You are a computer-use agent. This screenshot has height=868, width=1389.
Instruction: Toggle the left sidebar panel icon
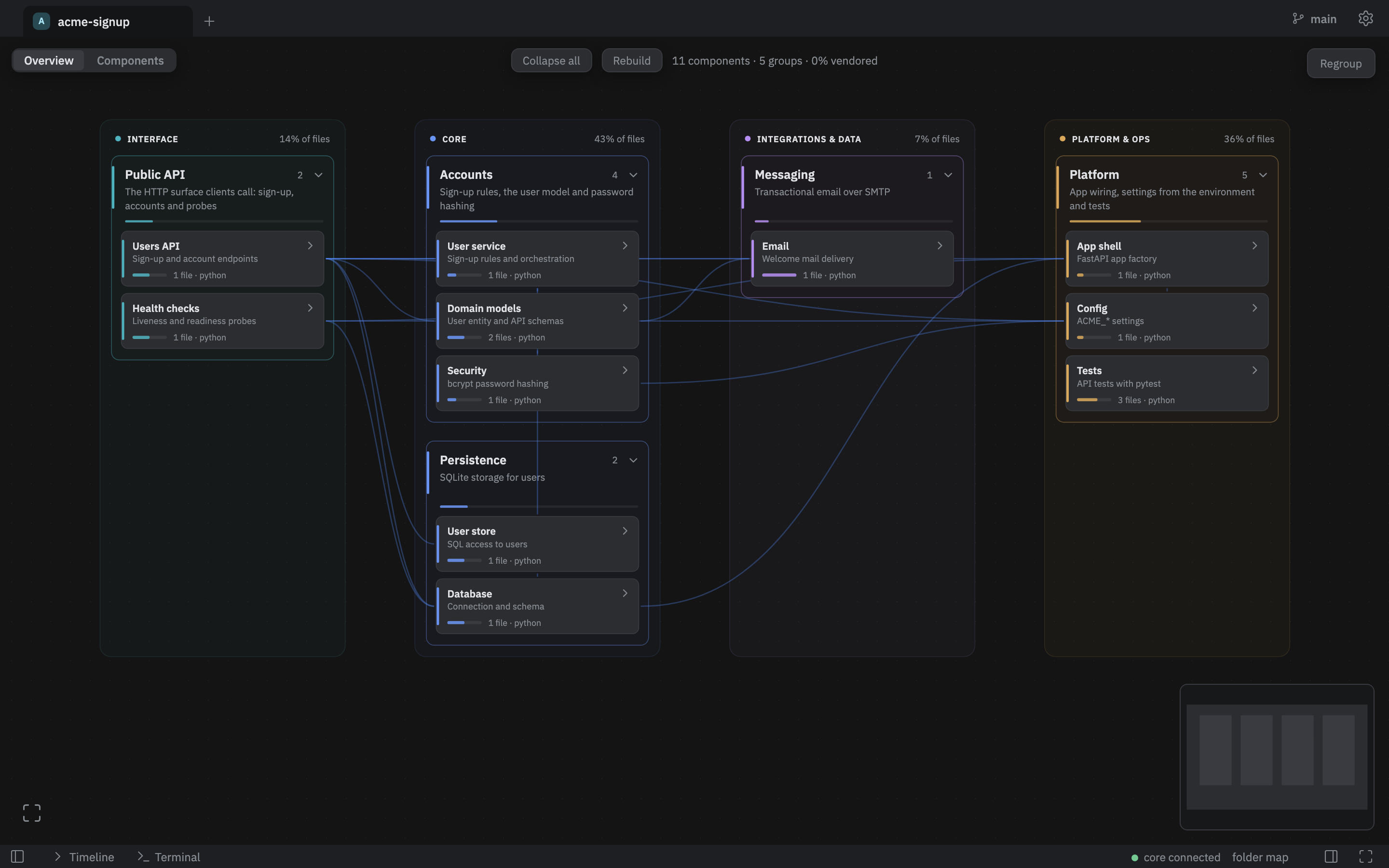[17, 856]
